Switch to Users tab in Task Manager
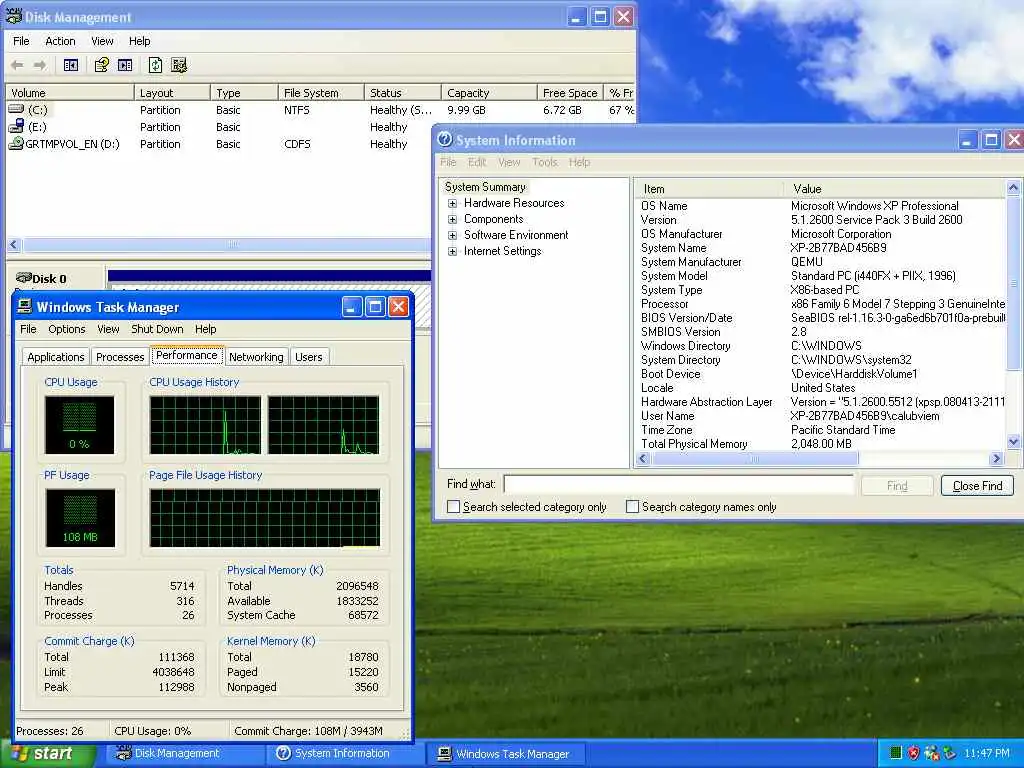This screenshot has height=768, width=1024. tap(308, 357)
